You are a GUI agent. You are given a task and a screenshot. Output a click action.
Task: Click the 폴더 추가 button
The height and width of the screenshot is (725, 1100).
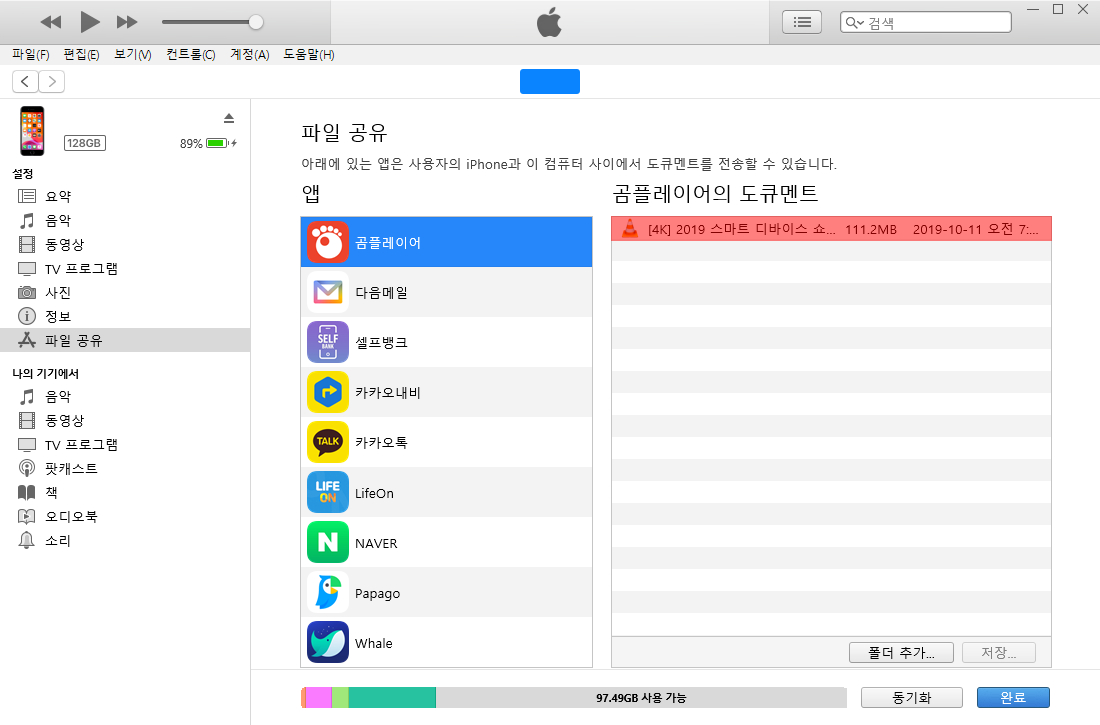[x=901, y=651]
